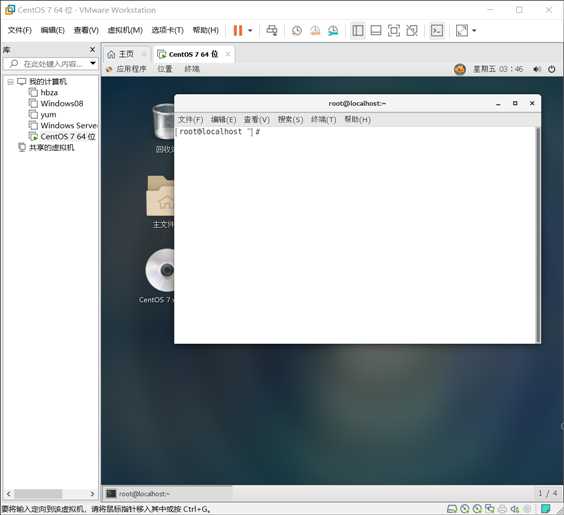Toggle thumbnail bar view icon

point(376,31)
